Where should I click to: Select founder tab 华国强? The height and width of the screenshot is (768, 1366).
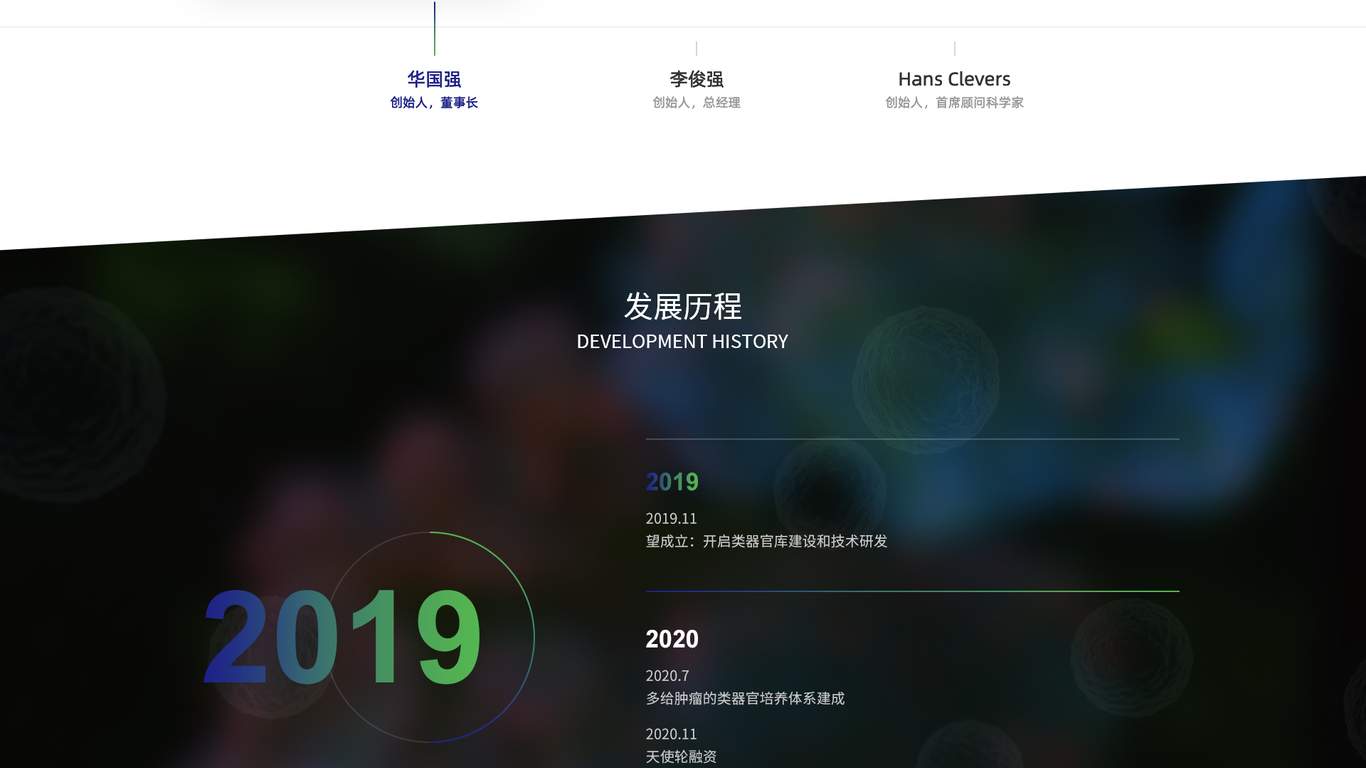(x=434, y=79)
